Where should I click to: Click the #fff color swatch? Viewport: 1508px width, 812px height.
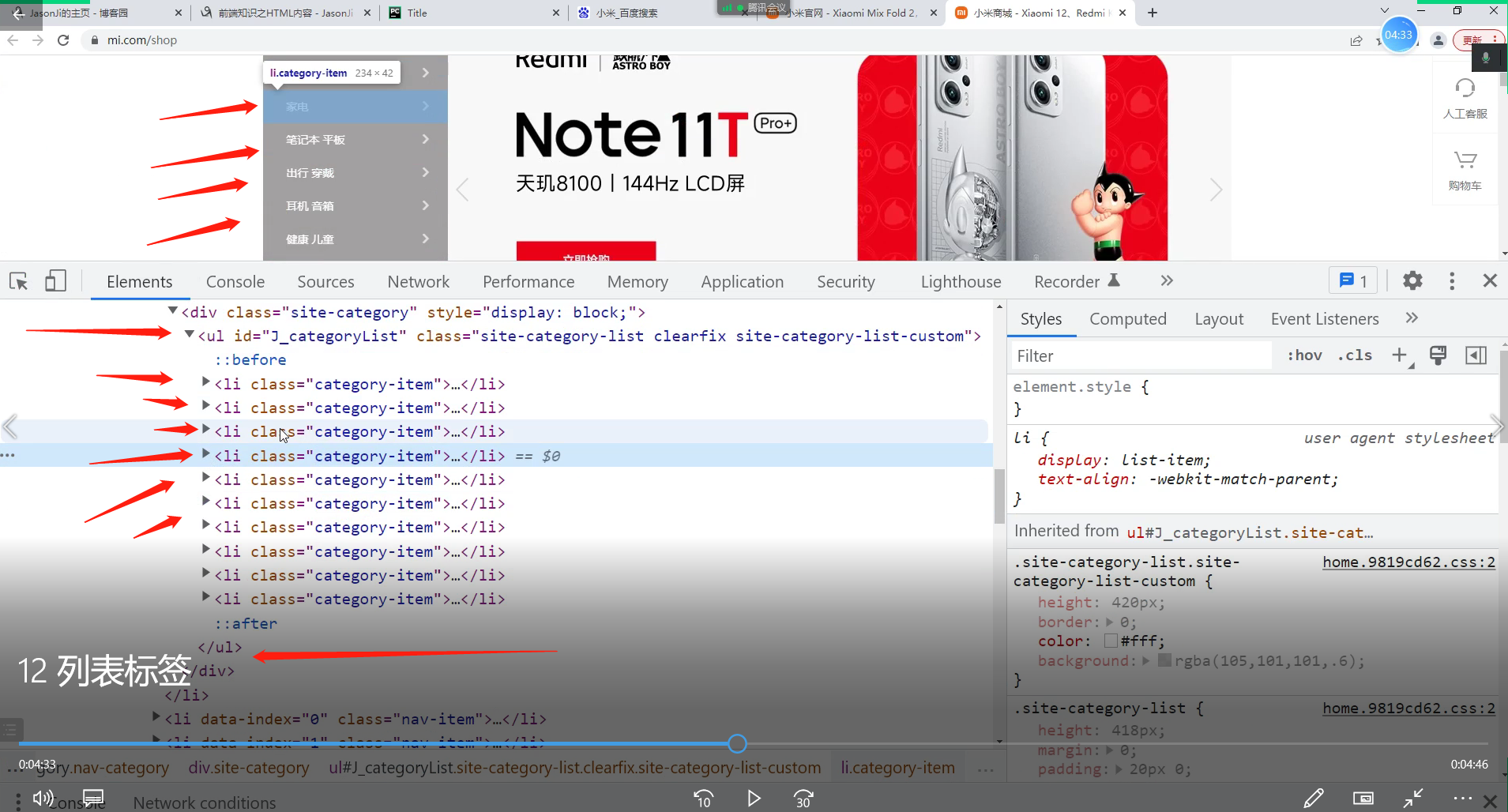pos(1111,641)
